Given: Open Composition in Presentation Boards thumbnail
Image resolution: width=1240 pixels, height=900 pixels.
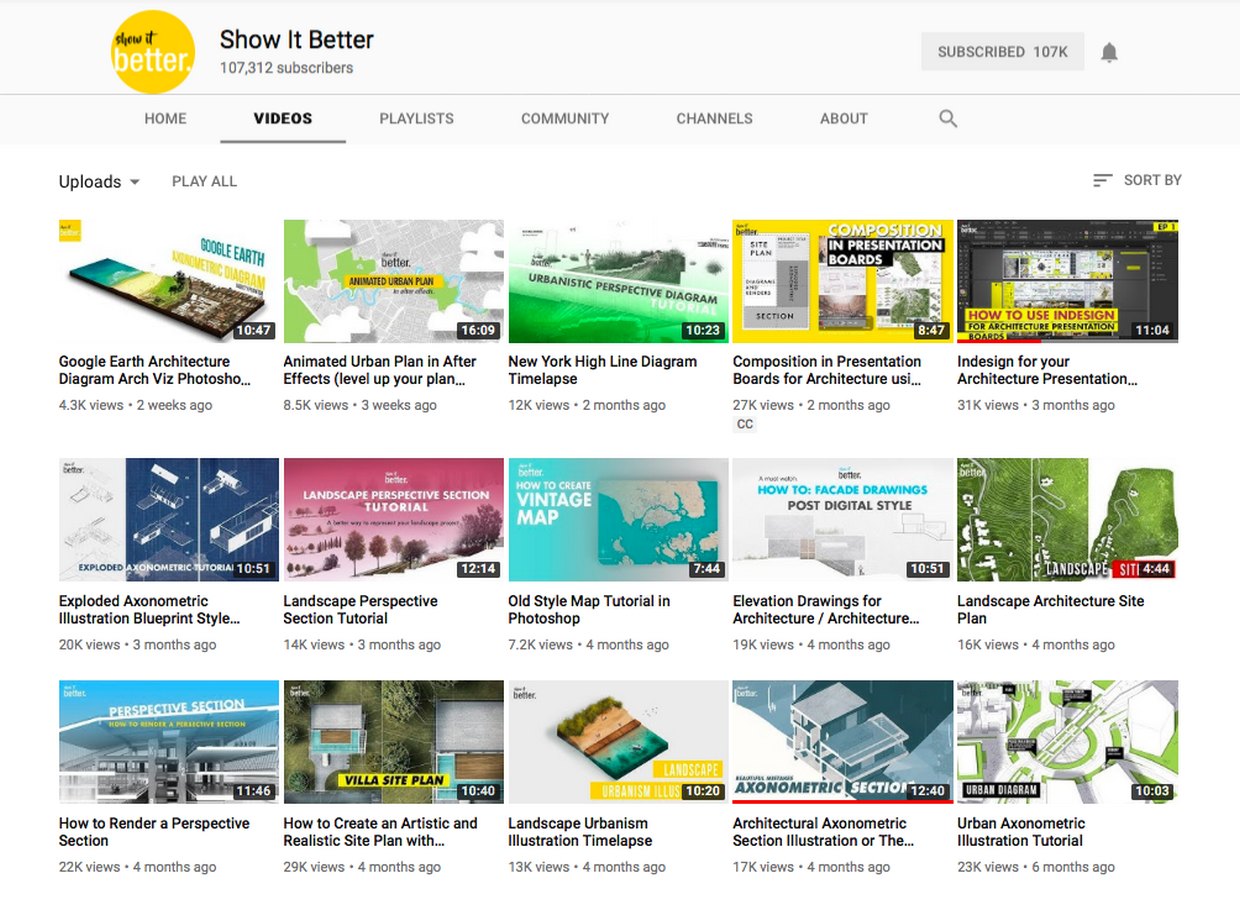Looking at the screenshot, I should [x=843, y=281].
